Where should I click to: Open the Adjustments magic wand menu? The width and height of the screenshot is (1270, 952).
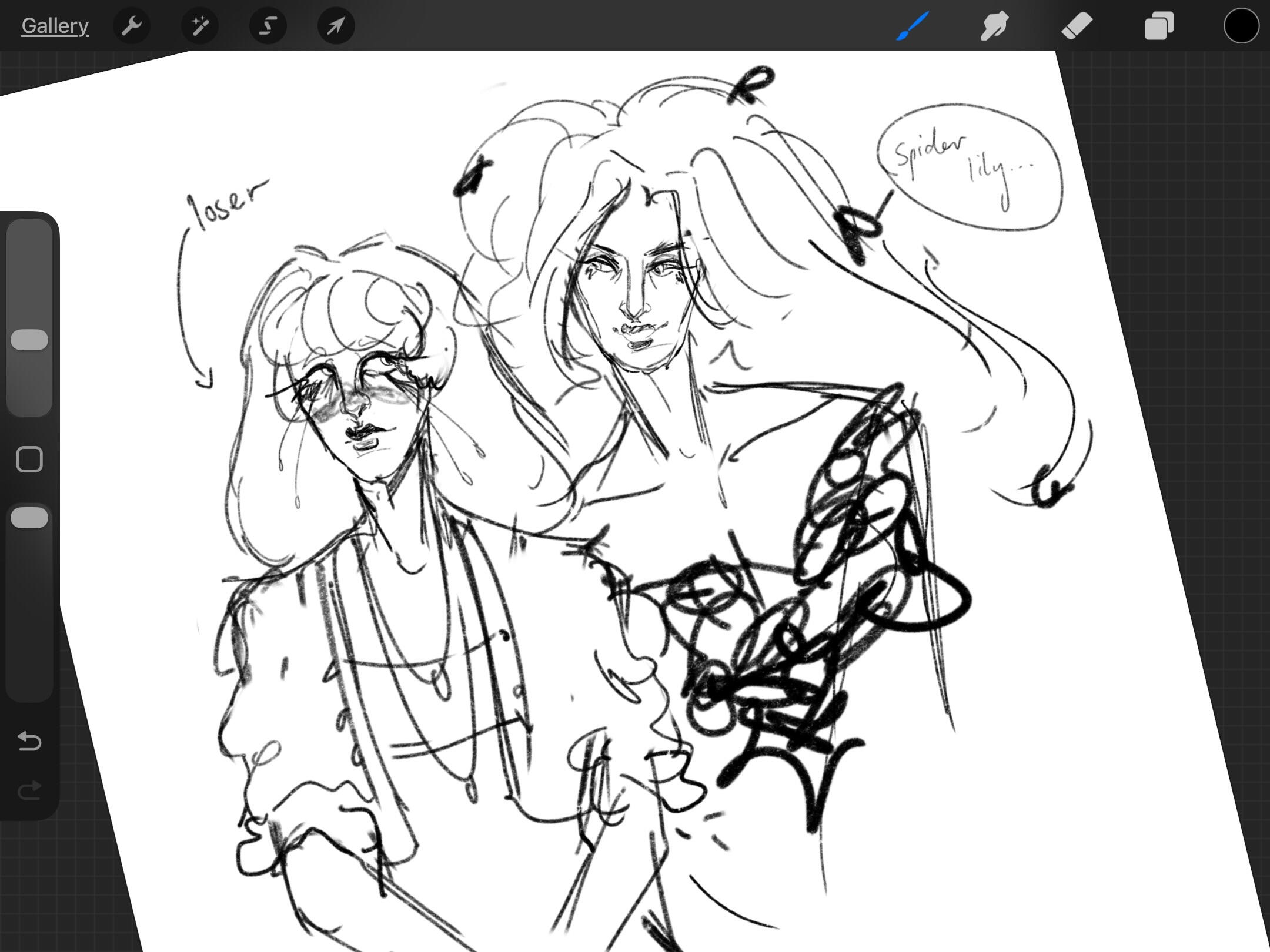(200, 26)
